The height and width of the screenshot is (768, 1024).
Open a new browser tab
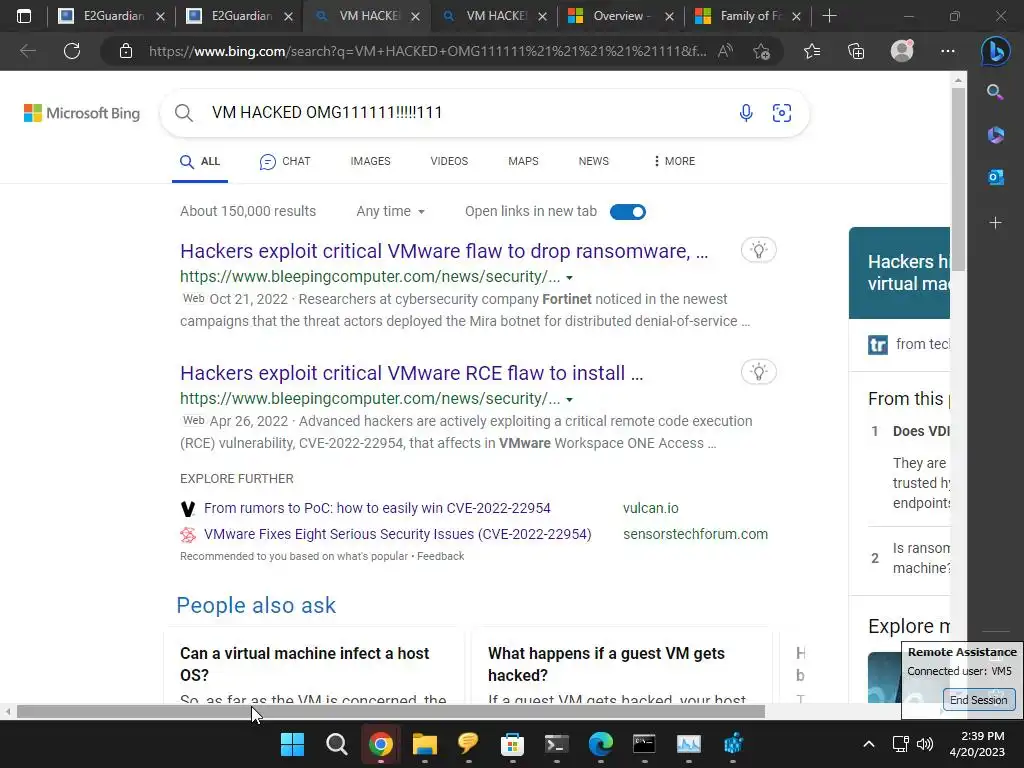coord(829,16)
